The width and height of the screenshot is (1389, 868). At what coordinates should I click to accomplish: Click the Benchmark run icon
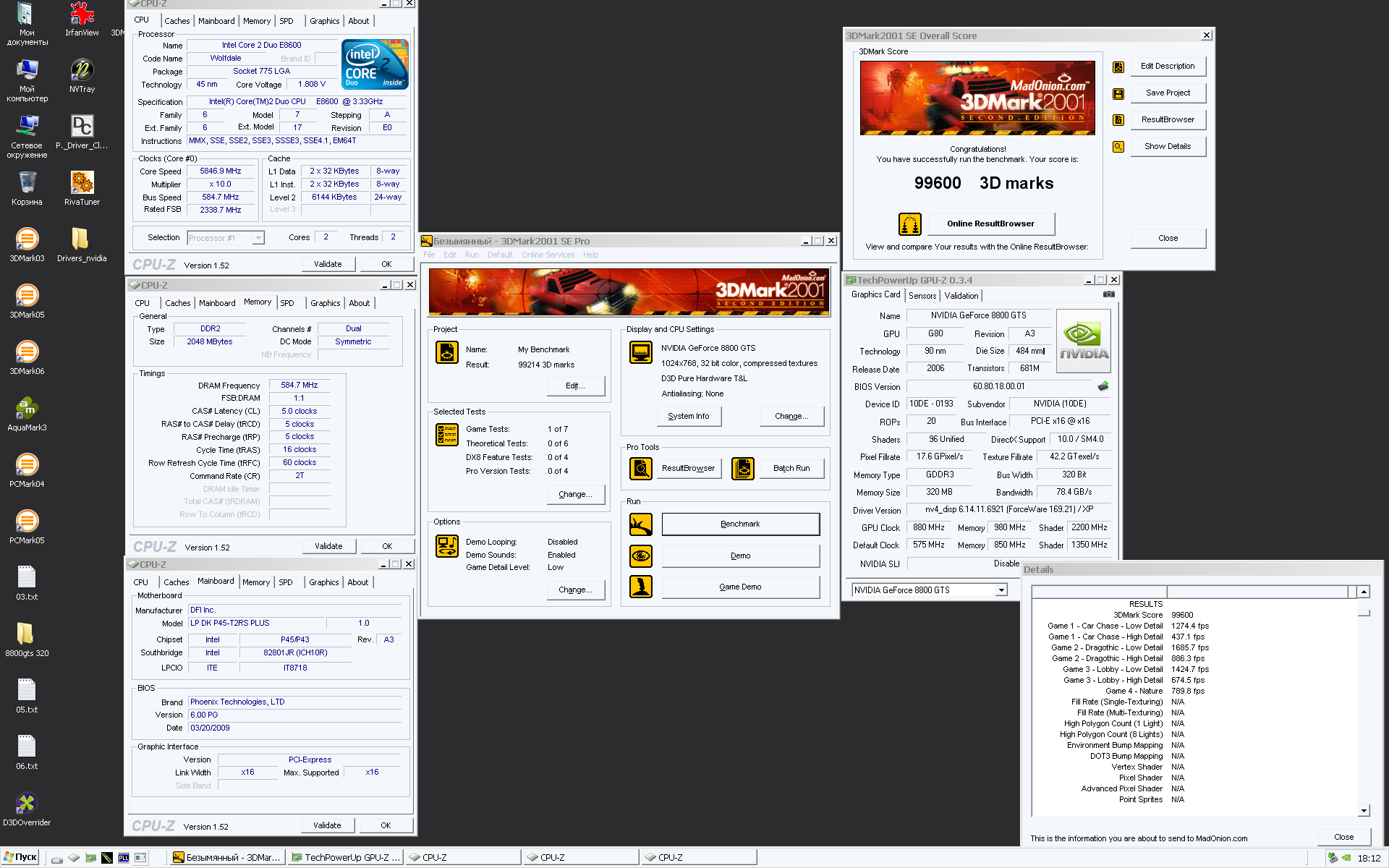coord(641,524)
